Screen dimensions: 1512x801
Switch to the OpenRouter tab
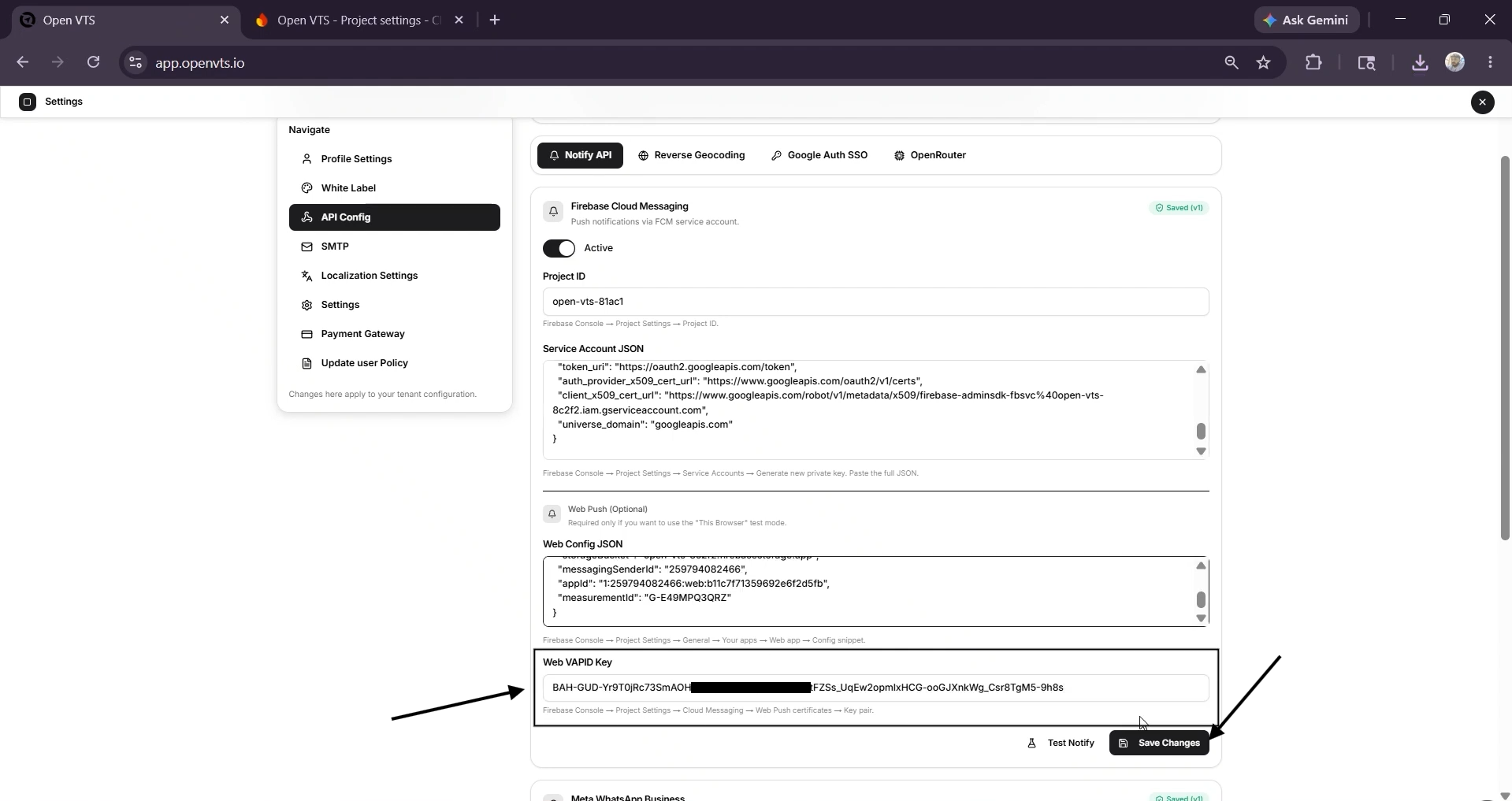(x=930, y=155)
